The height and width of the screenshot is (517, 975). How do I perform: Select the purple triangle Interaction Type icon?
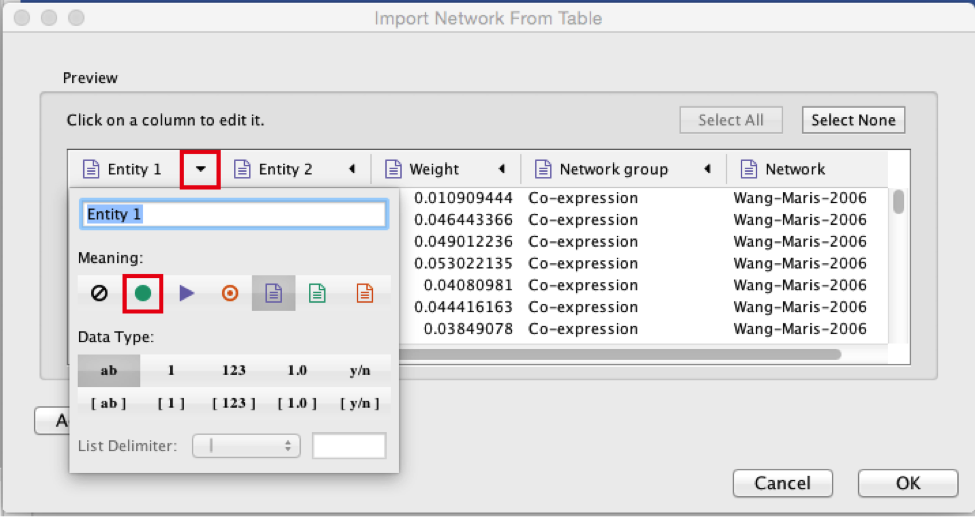point(186,293)
